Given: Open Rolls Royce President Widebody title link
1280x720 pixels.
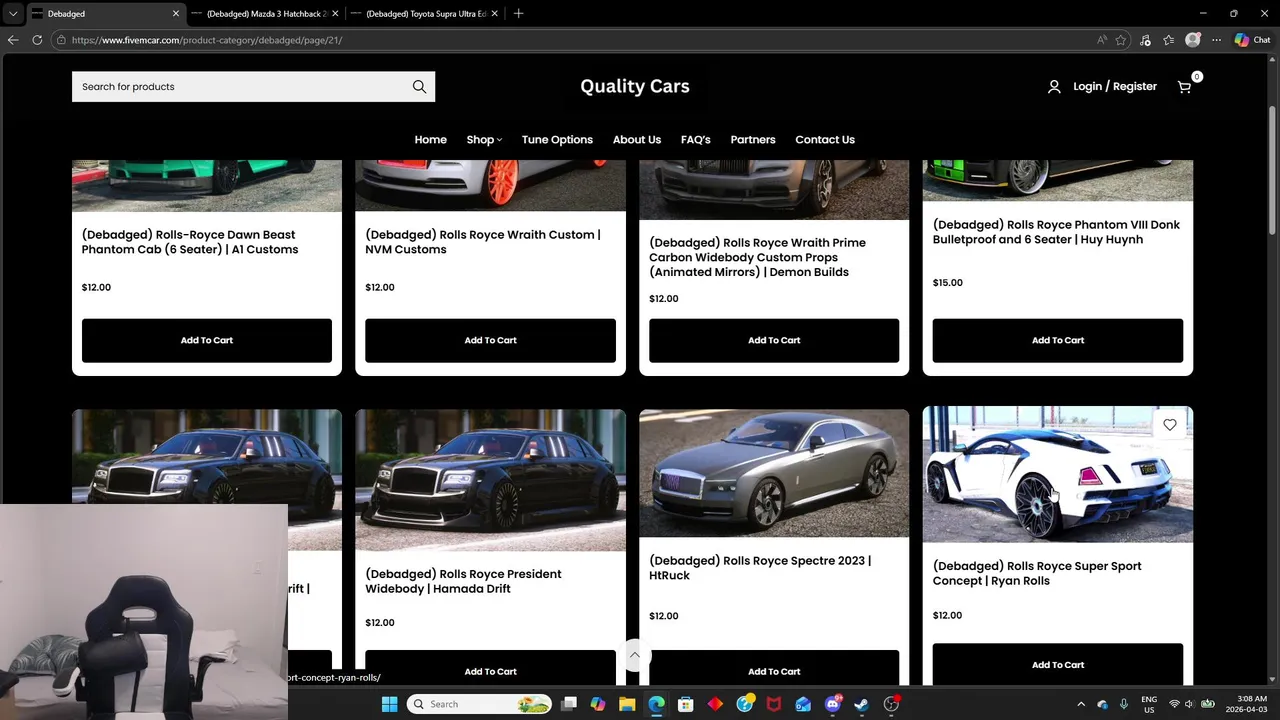Looking at the screenshot, I should tap(463, 582).
